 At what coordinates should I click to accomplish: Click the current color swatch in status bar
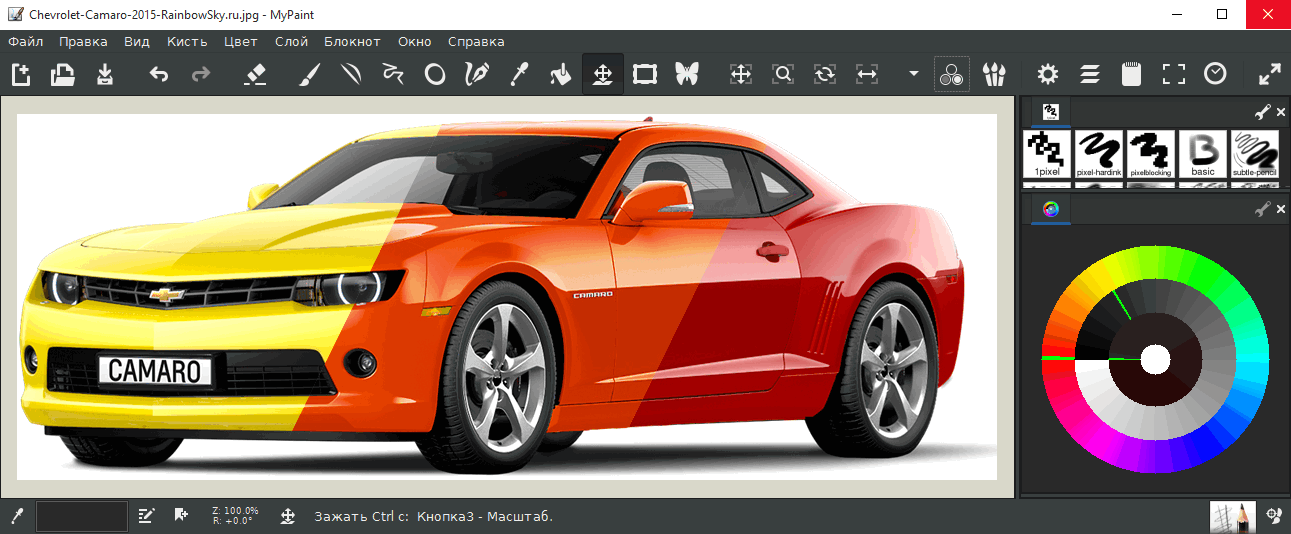[82, 516]
